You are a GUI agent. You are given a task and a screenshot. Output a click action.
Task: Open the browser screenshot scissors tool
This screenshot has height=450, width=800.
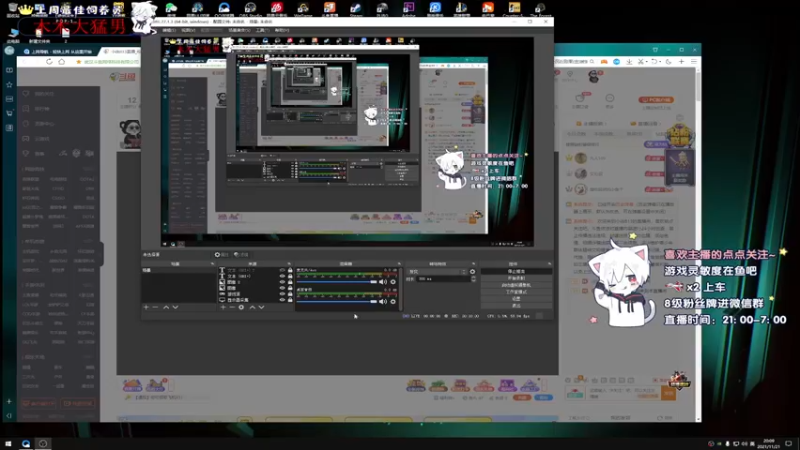pyautogui.click(x=641, y=62)
